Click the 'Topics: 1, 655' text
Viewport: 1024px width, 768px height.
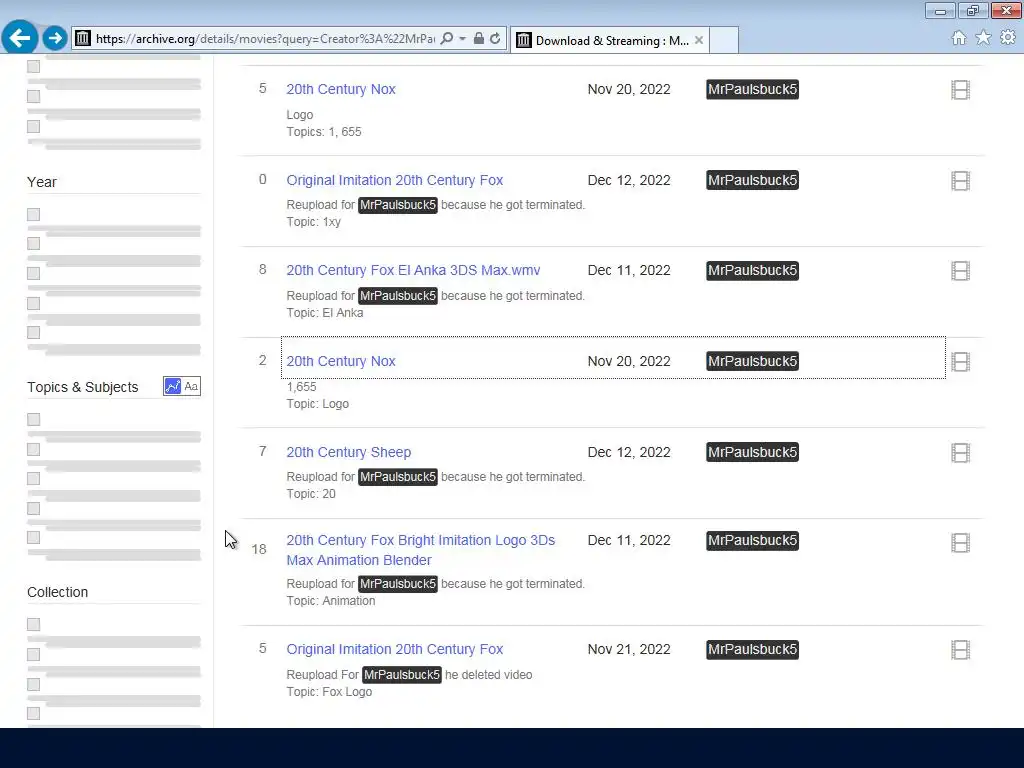pyautogui.click(x=324, y=132)
